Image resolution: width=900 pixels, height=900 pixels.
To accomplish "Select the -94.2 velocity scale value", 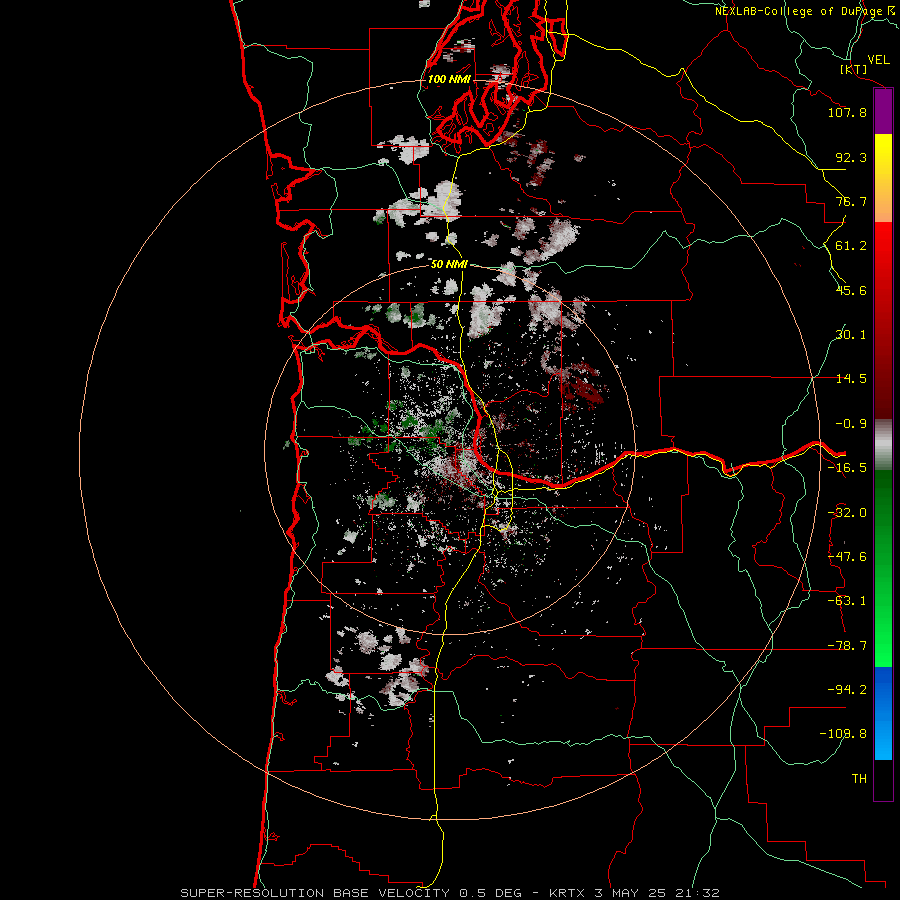I will click(x=847, y=690).
